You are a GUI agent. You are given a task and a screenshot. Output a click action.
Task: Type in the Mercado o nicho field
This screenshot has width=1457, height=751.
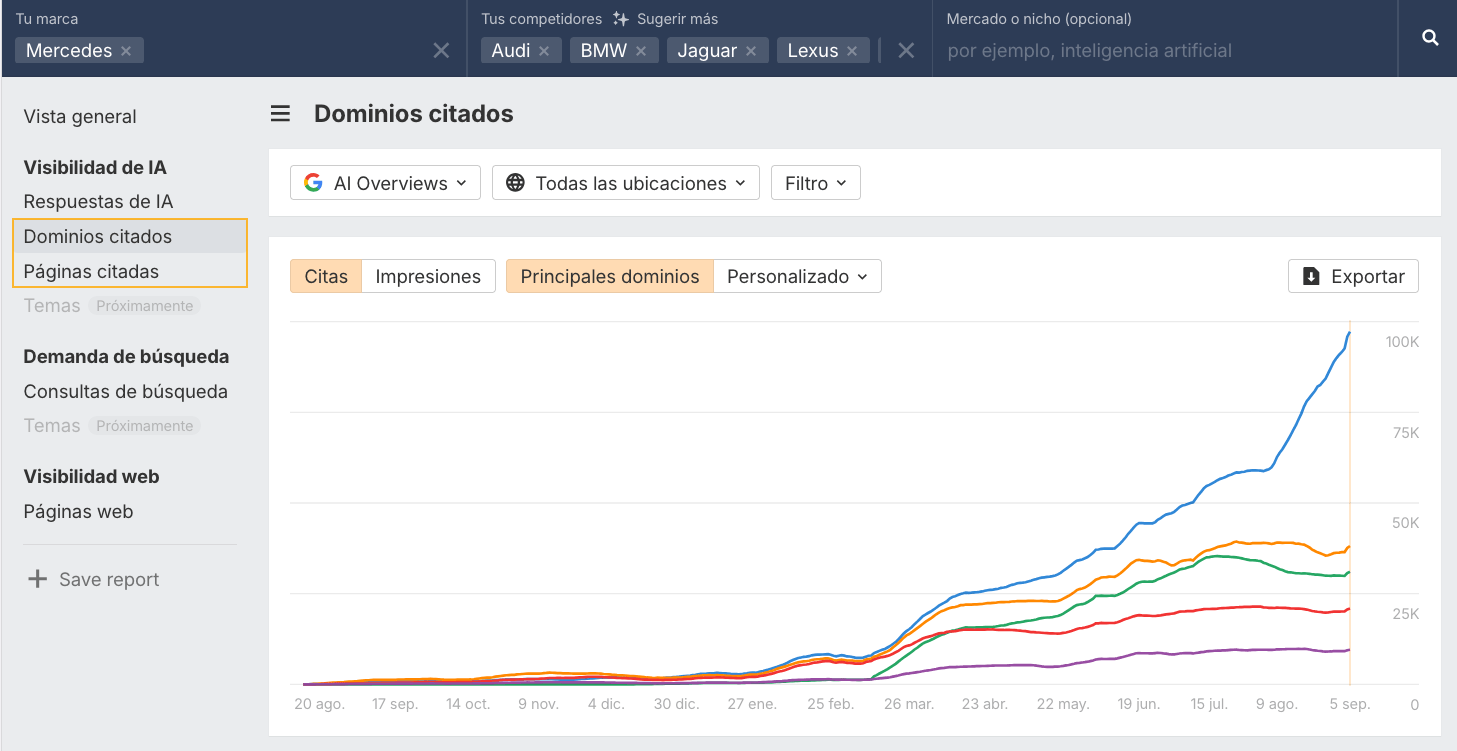pyautogui.click(x=1160, y=51)
